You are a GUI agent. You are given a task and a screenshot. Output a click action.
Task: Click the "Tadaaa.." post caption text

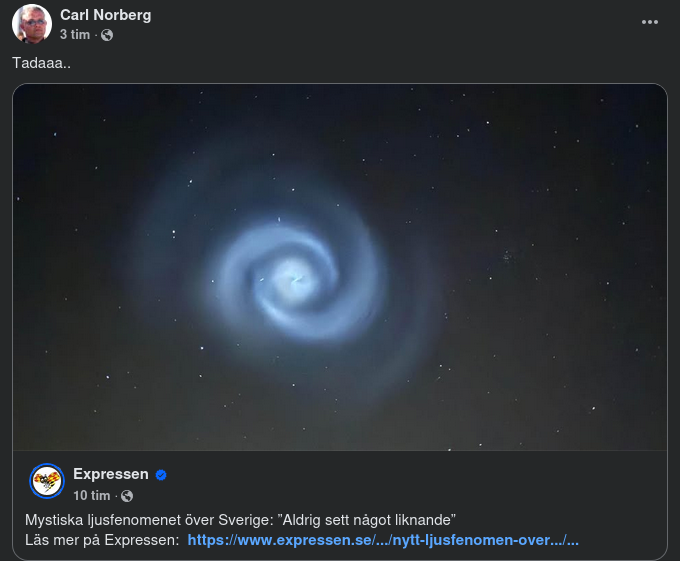tap(41, 63)
